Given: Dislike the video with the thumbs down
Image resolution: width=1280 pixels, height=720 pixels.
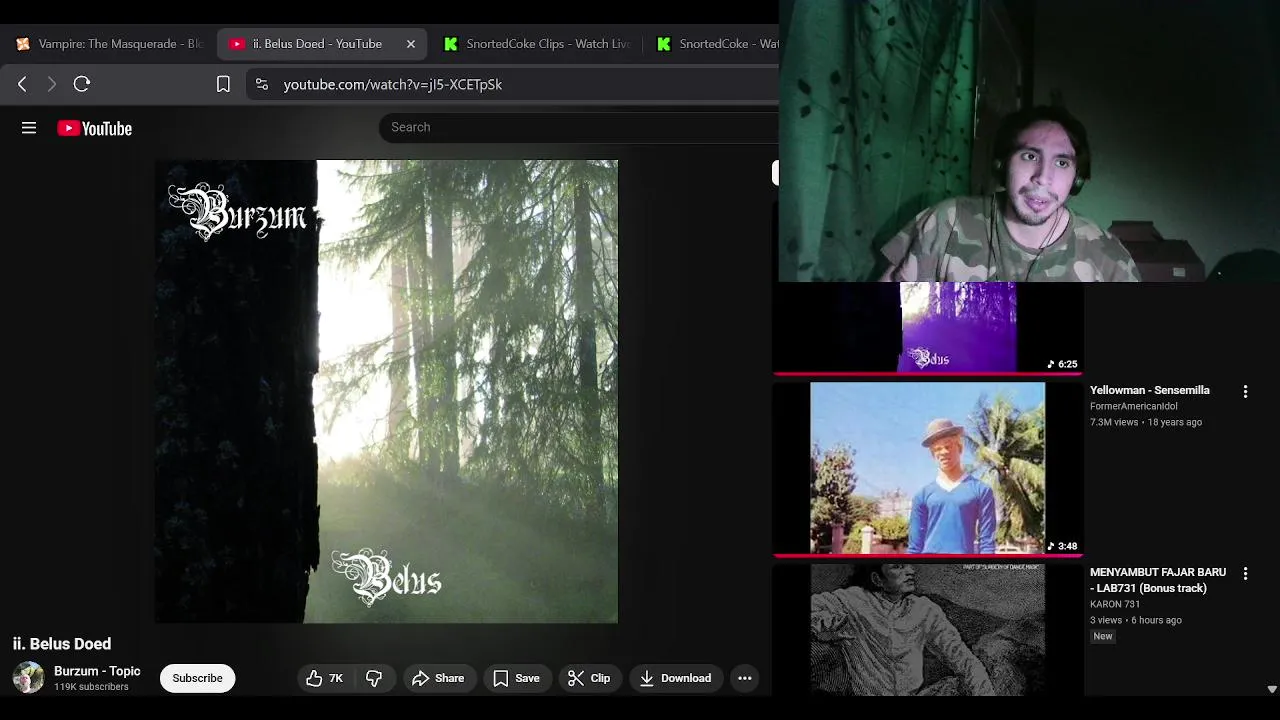Looking at the screenshot, I should 374,678.
